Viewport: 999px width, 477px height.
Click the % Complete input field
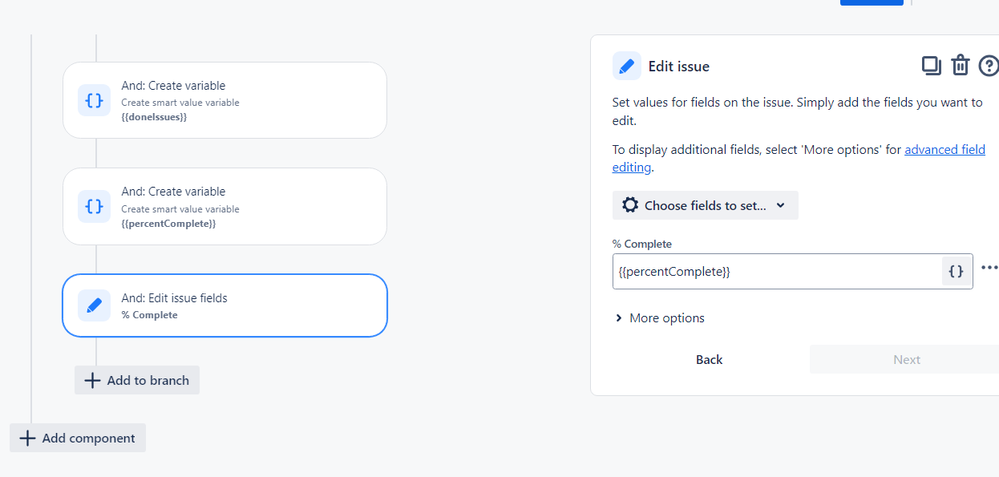click(777, 271)
